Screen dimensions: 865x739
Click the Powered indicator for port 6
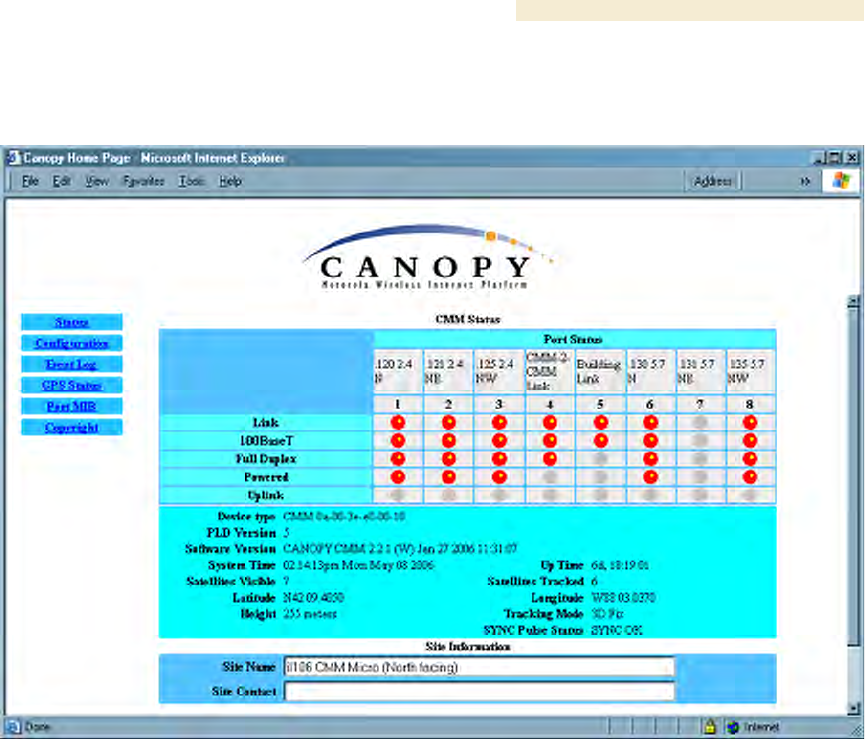coord(650,477)
